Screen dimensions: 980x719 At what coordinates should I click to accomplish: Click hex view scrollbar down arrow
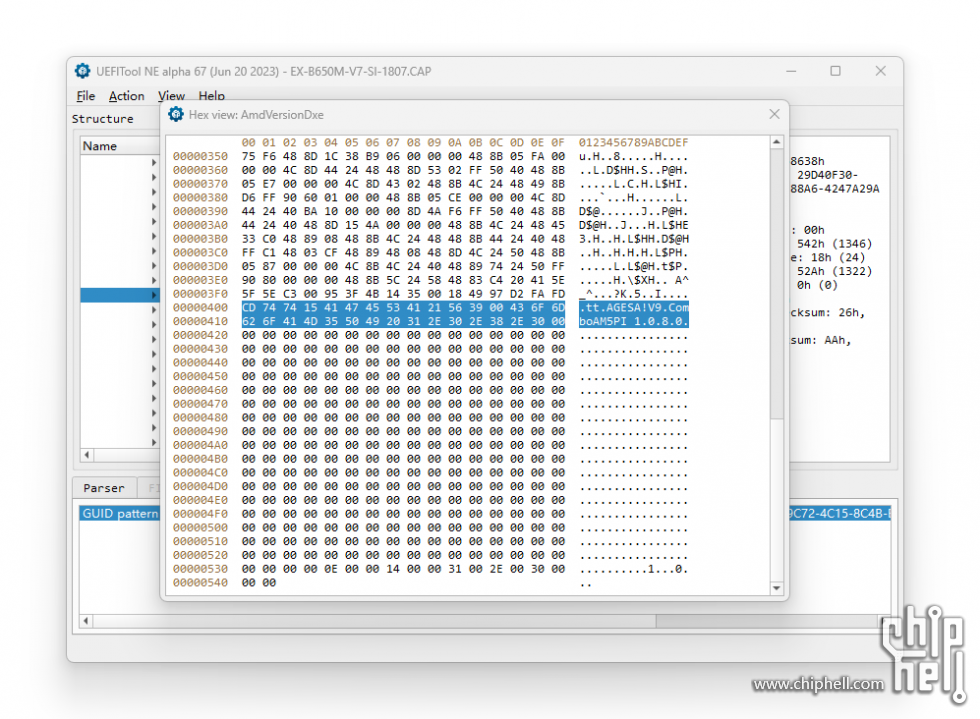(x=776, y=588)
